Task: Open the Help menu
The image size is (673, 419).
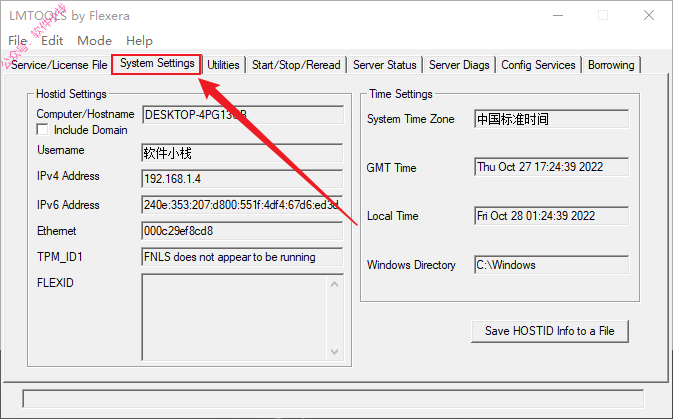Action: [139, 41]
